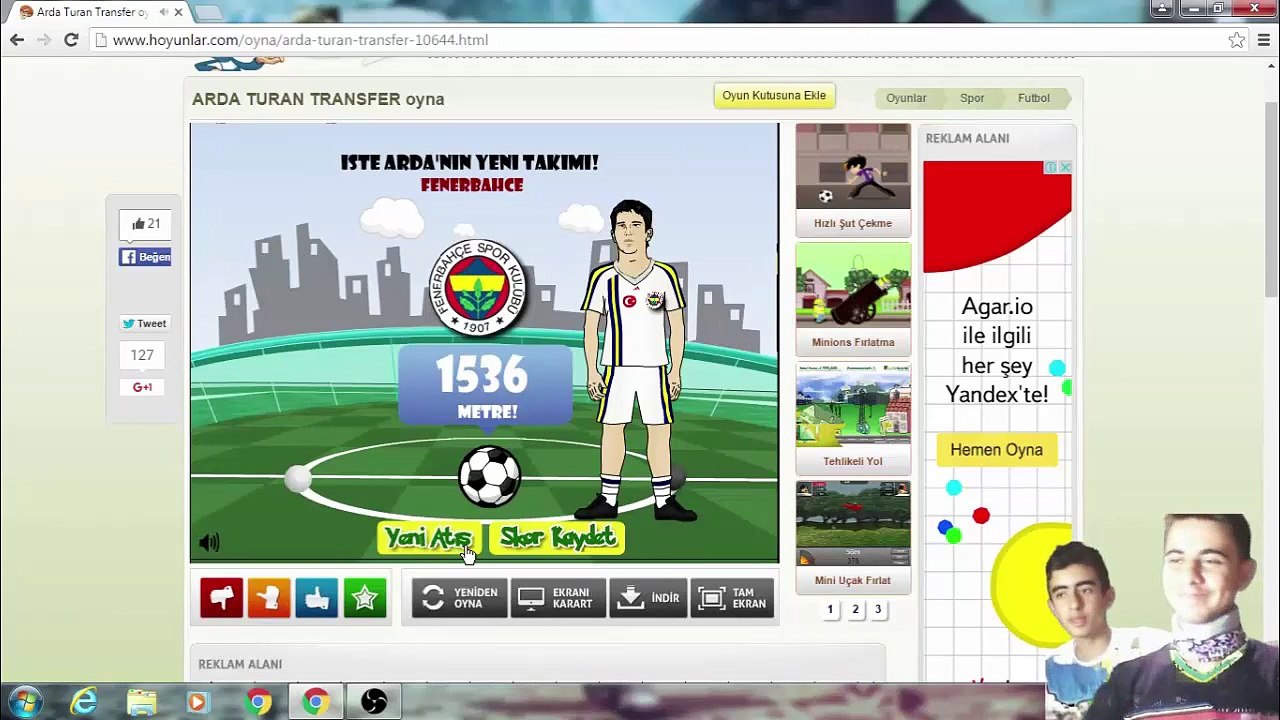Image resolution: width=1280 pixels, height=720 pixels.
Task: Click the G+1 share button
Action: [142, 387]
